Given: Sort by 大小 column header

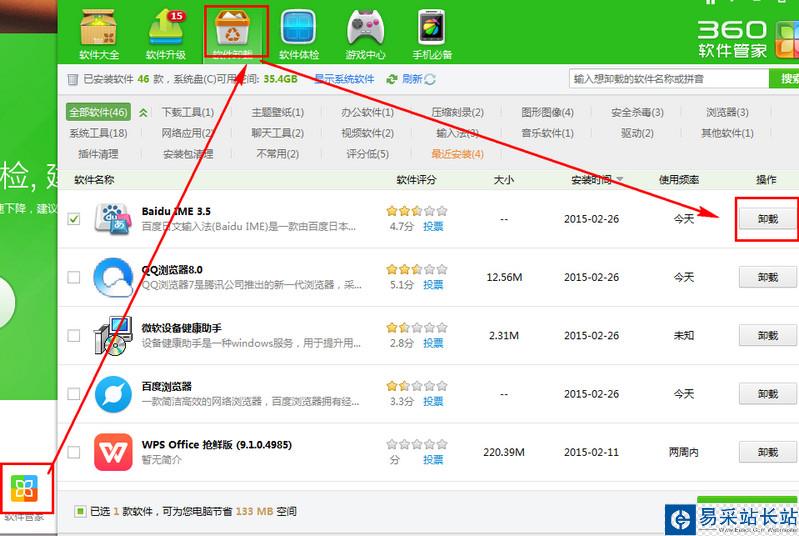Looking at the screenshot, I should [503, 179].
